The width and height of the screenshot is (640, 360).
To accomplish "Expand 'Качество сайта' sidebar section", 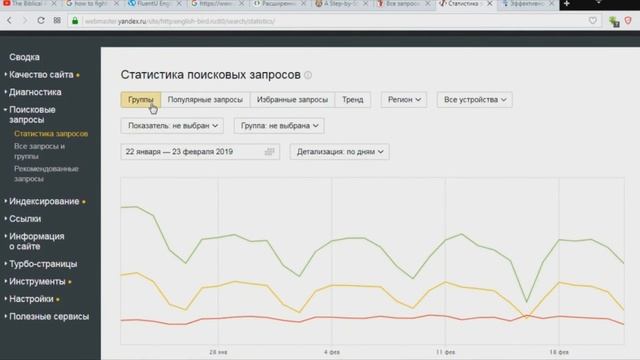I will pyautogui.click(x=41, y=75).
